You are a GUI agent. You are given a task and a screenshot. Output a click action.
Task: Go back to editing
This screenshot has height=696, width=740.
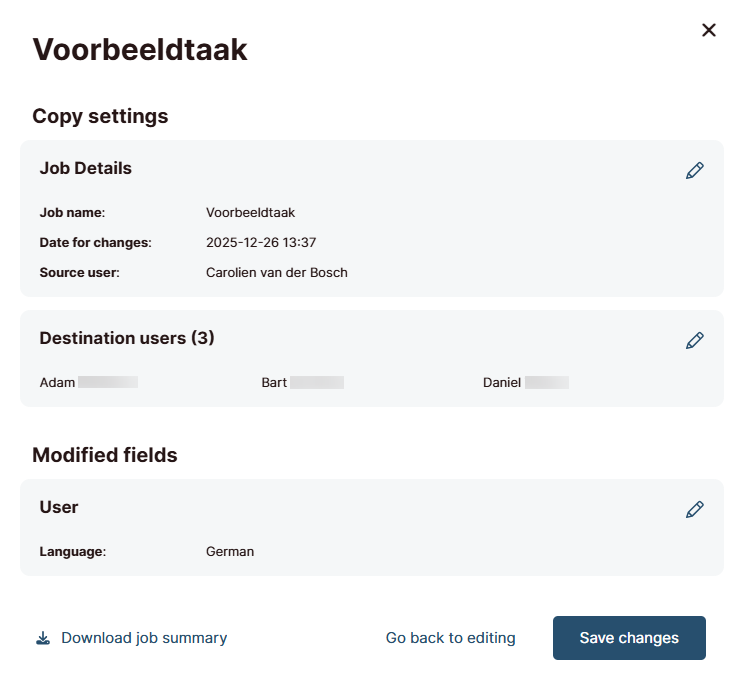tap(450, 638)
